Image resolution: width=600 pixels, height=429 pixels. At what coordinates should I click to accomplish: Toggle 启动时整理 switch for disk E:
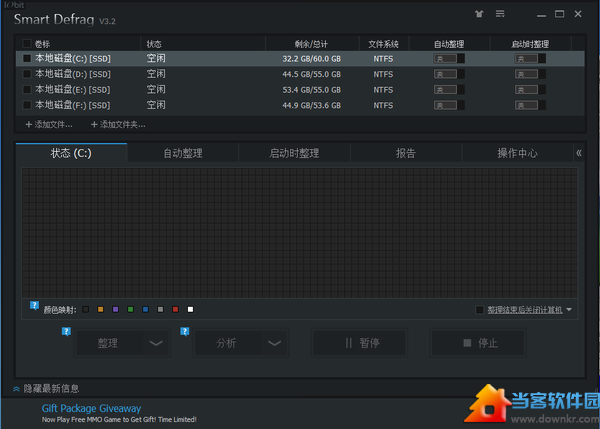click(x=530, y=90)
